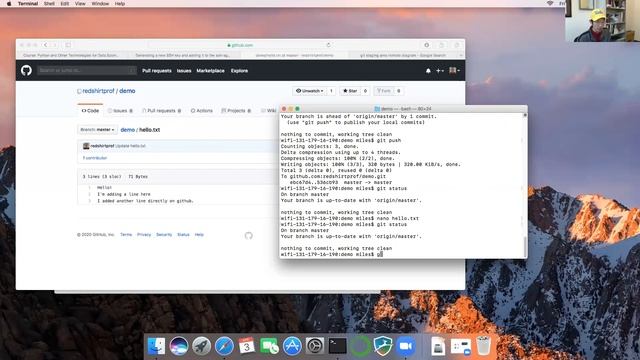Open the Trash in the dock
The image size is (640, 360).
pos(484,346)
